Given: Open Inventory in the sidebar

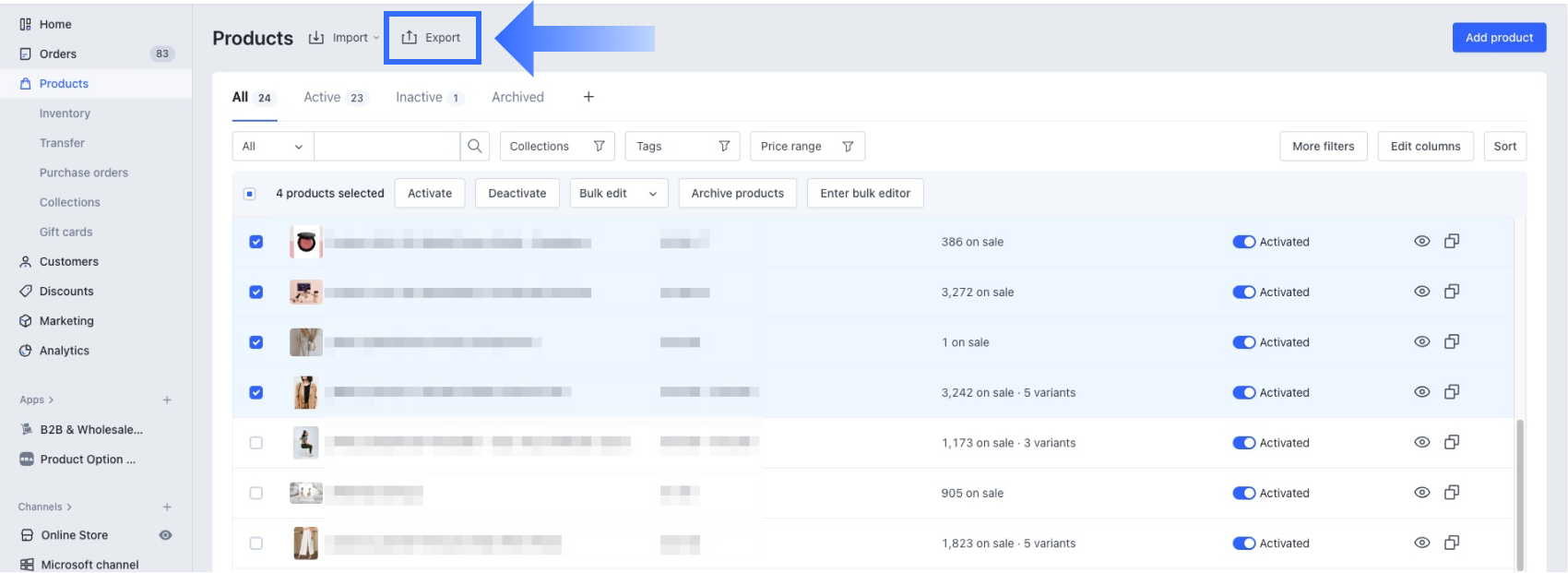Looking at the screenshot, I should pos(65,113).
